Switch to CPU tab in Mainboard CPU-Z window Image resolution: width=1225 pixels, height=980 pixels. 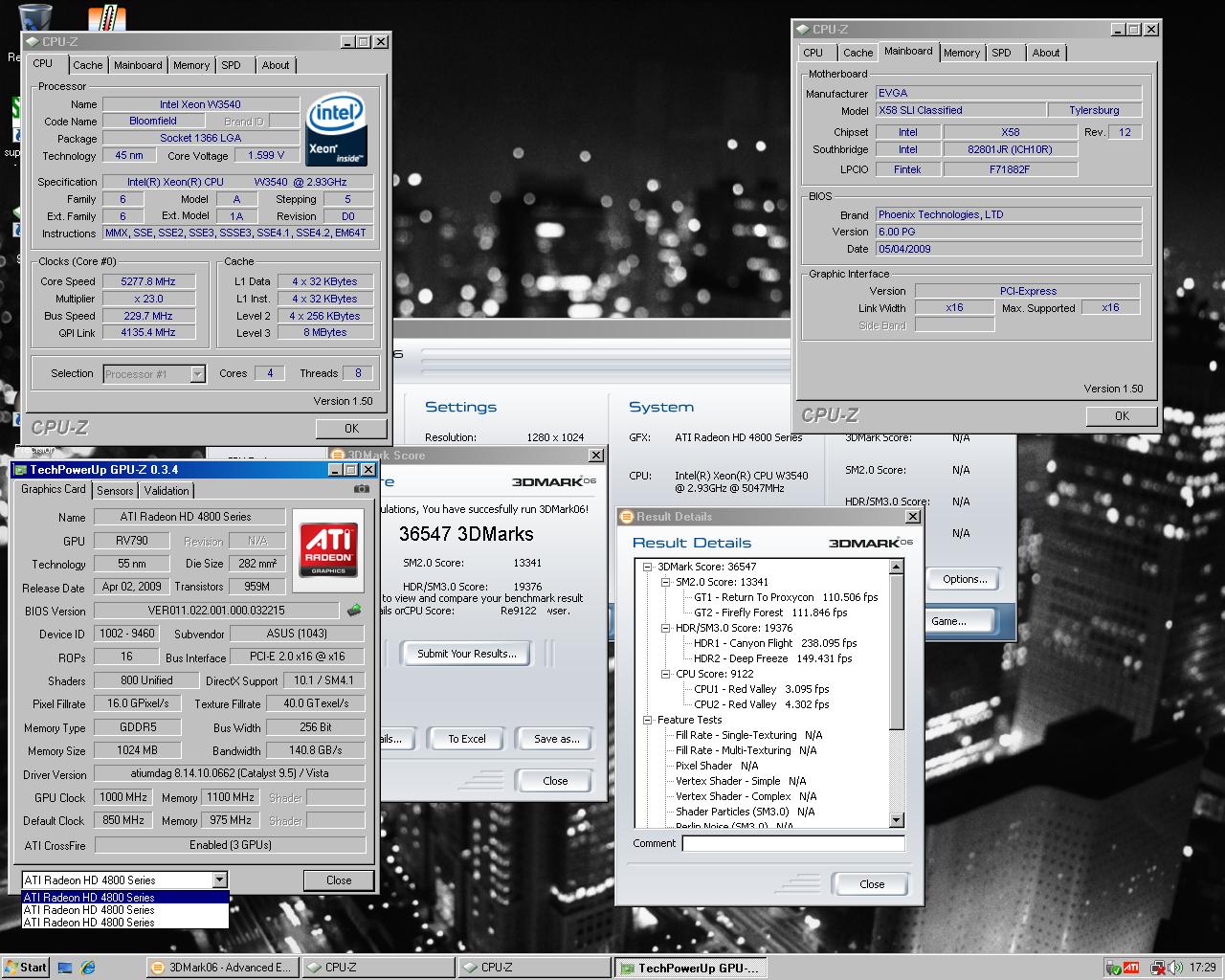813,53
